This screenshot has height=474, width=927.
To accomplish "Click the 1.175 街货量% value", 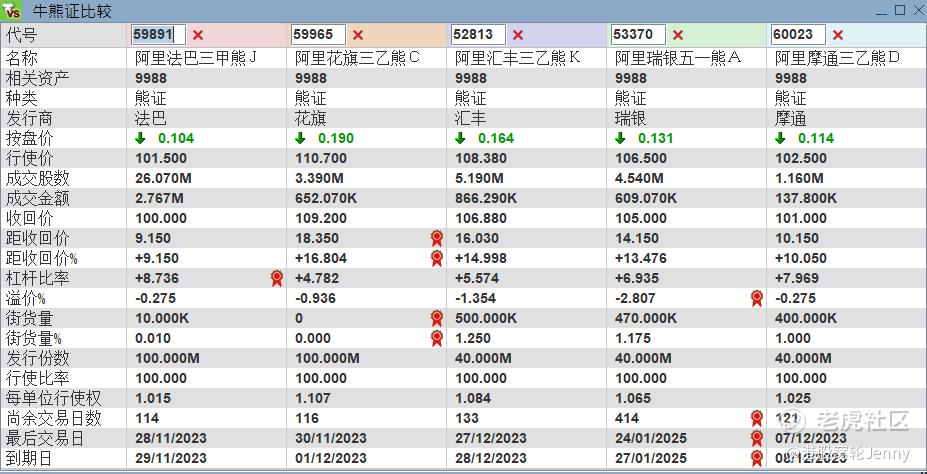I will [x=633, y=339].
